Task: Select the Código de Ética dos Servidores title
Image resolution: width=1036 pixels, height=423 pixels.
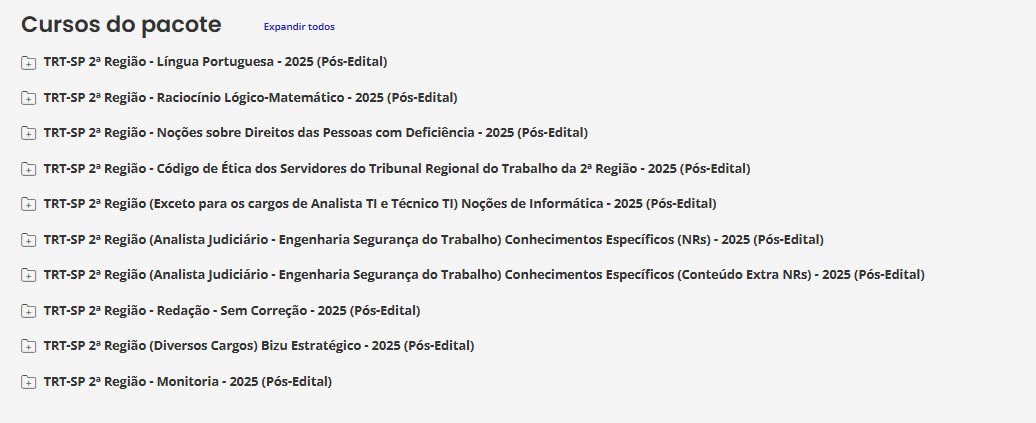Action: point(396,168)
